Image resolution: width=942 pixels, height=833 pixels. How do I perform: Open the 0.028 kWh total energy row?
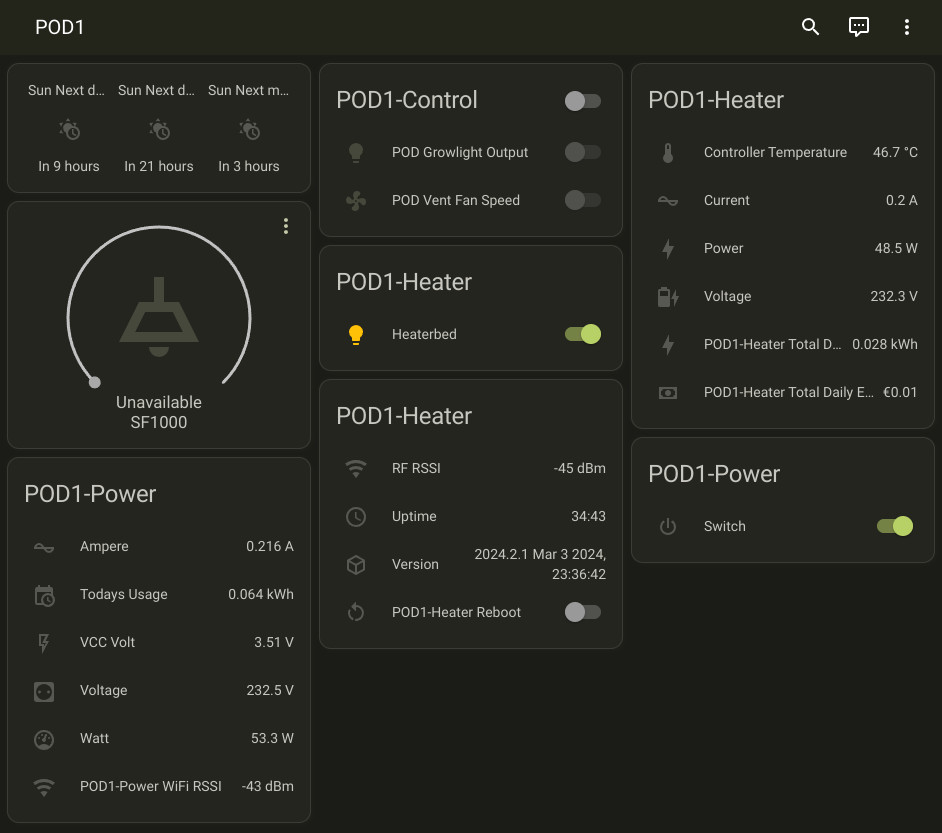[783, 344]
